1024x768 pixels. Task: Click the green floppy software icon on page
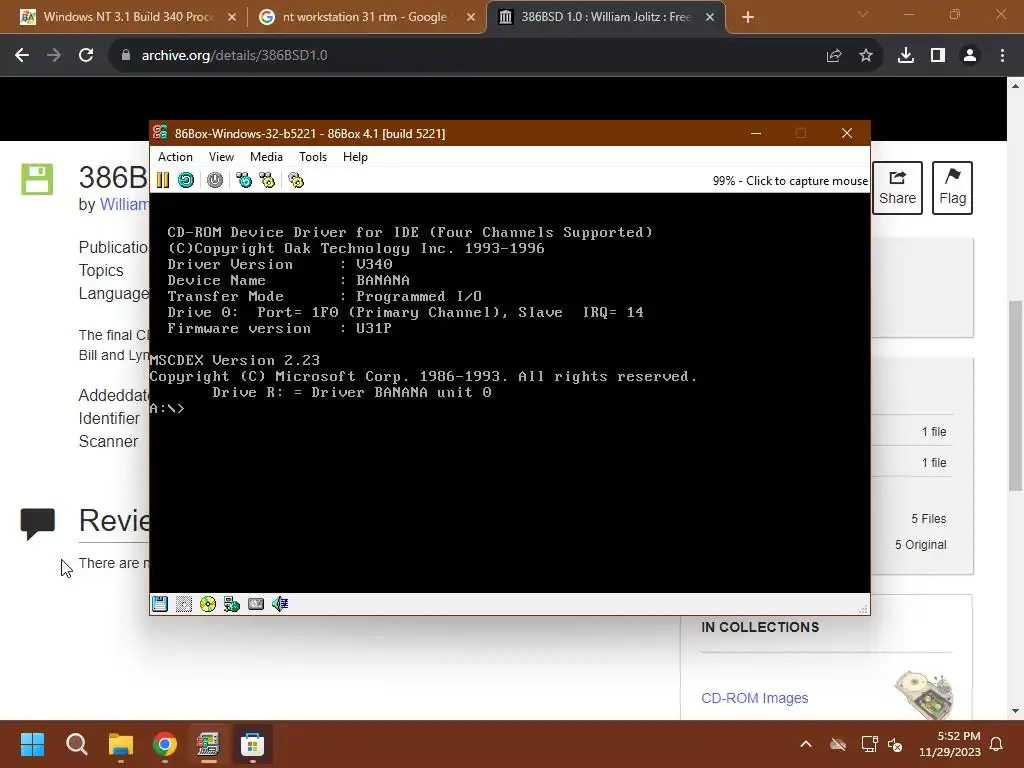pos(37,179)
